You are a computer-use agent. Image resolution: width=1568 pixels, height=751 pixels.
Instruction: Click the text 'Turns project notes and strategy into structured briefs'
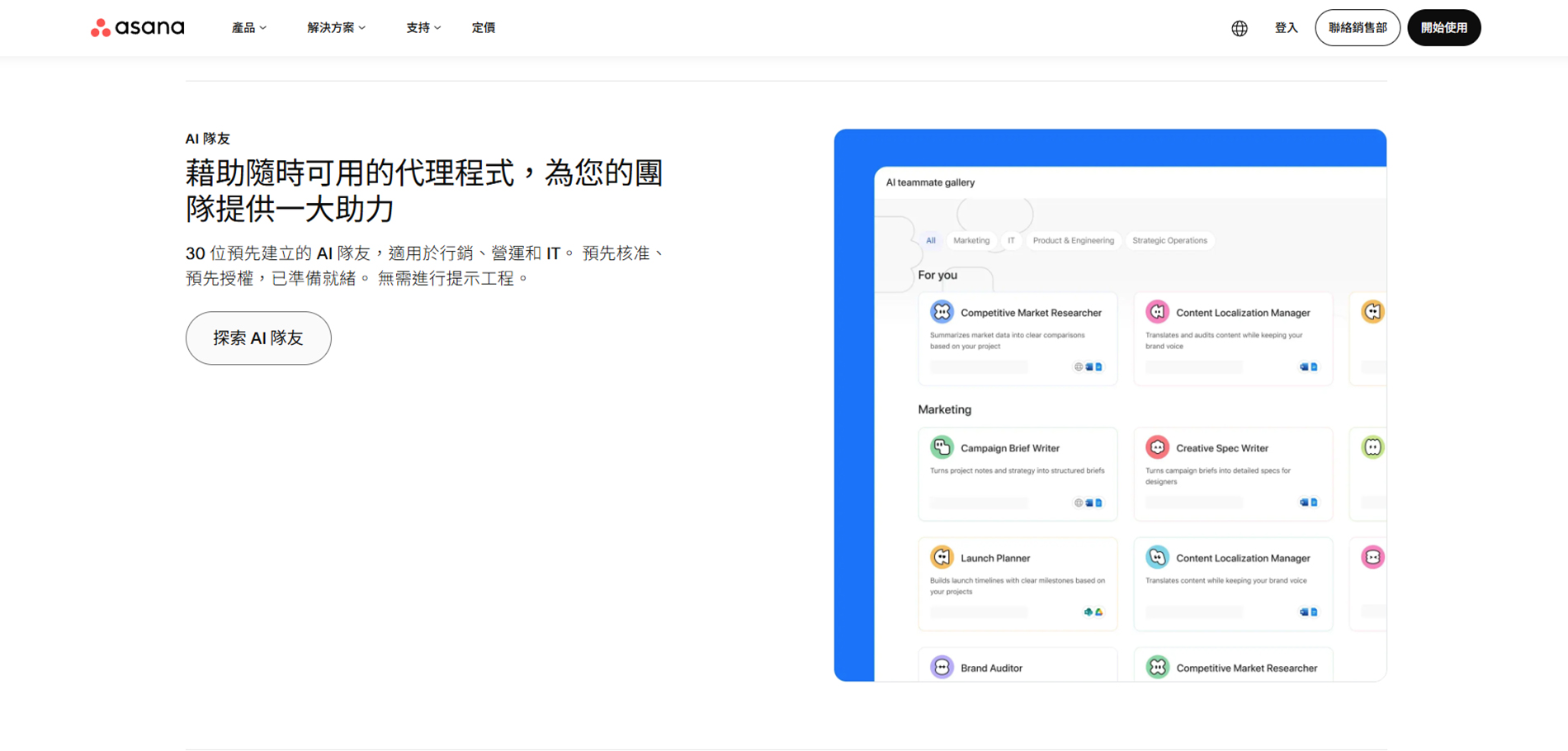pos(1018,470)
